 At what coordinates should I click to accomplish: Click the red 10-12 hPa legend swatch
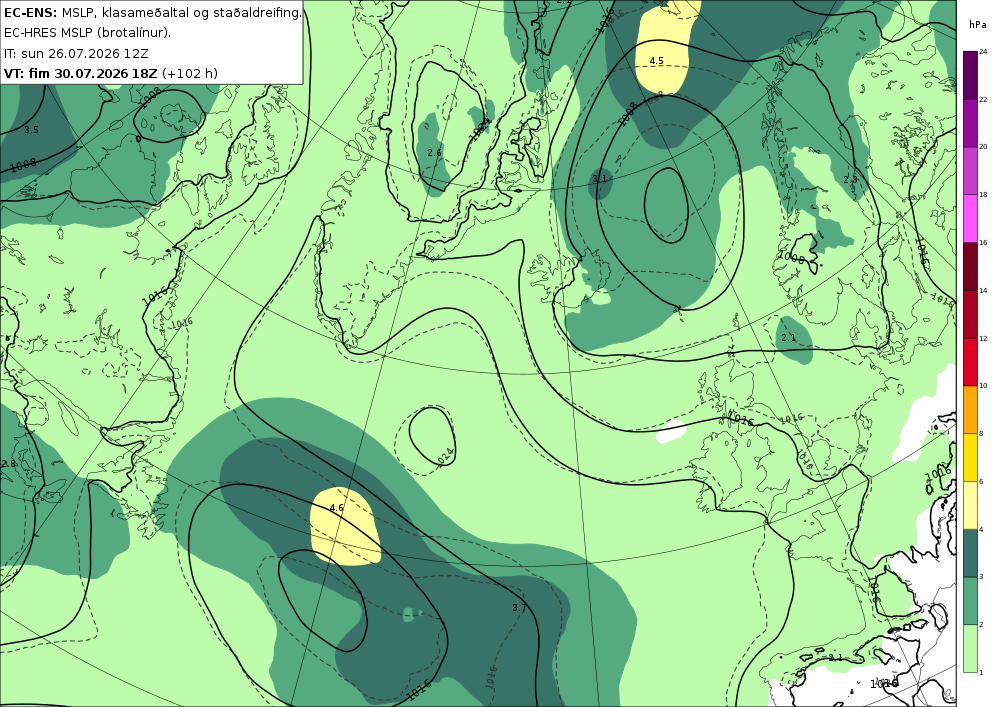(971, 362)
